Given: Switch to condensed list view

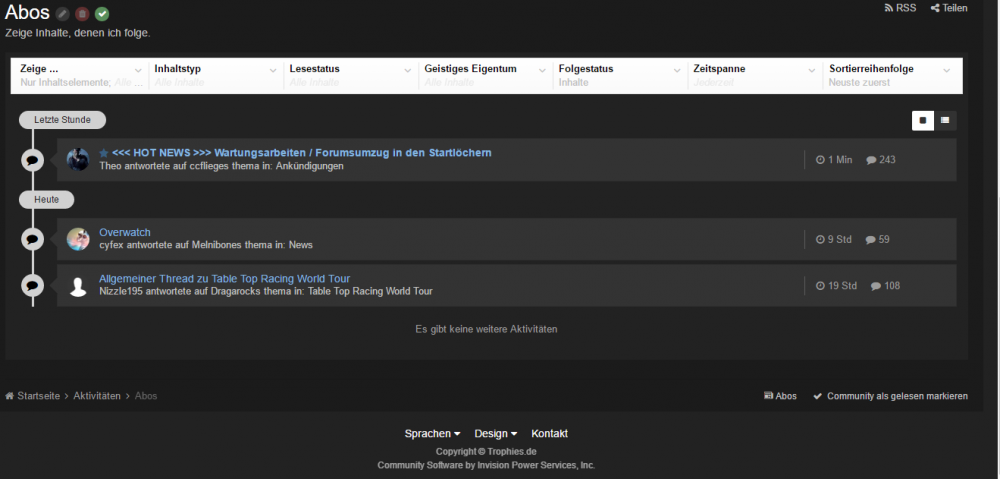Looking at the screenshot, I should [x=945, y=120].
